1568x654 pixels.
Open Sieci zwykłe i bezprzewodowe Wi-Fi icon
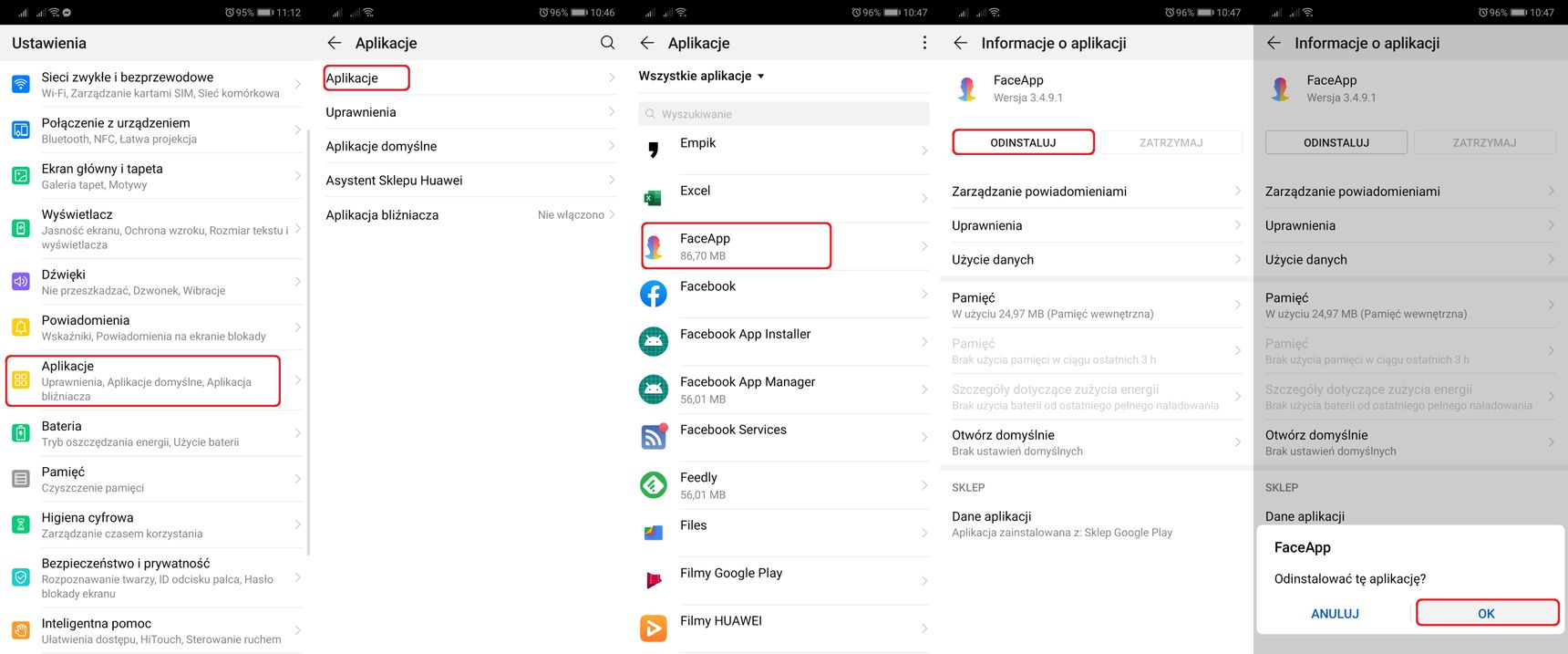pos(20,85)
